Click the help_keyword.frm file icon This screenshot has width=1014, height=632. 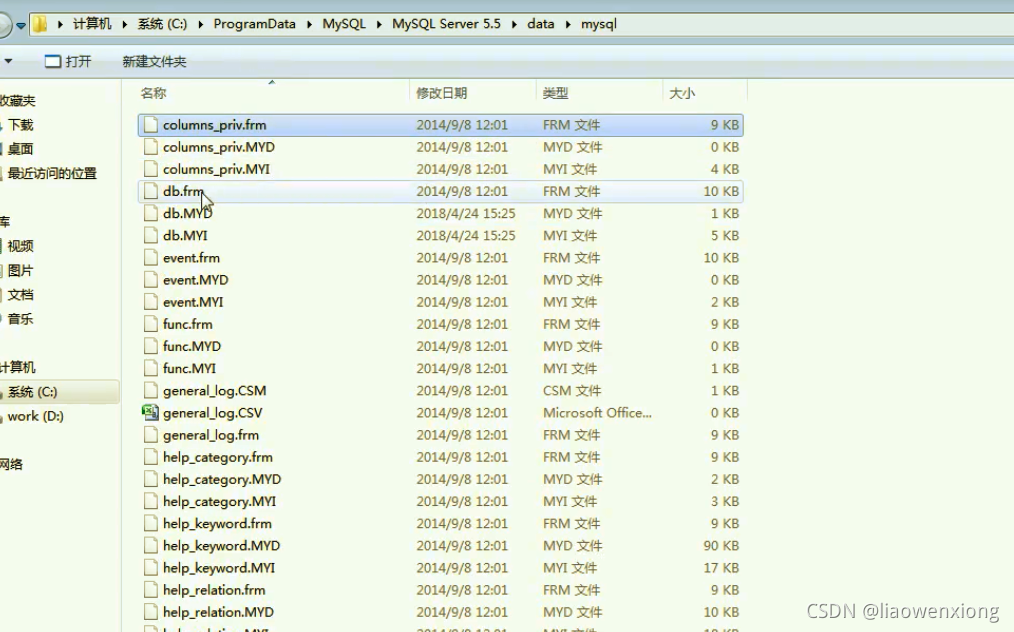click(151, 523)
